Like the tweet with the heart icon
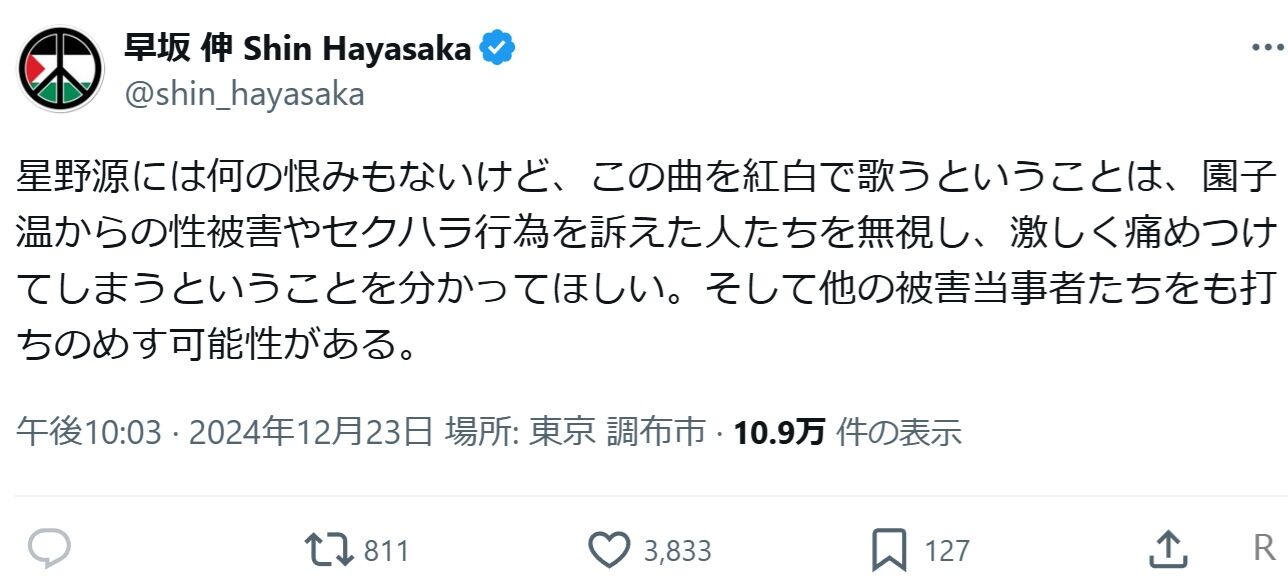This screenshot has width=1288, height=576. (609, 550)
